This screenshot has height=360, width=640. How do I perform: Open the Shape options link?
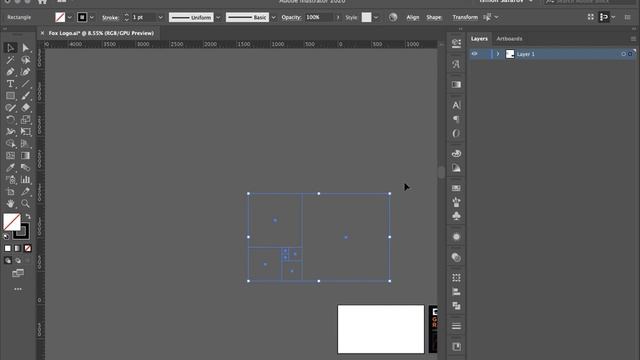tap(434, 17)
